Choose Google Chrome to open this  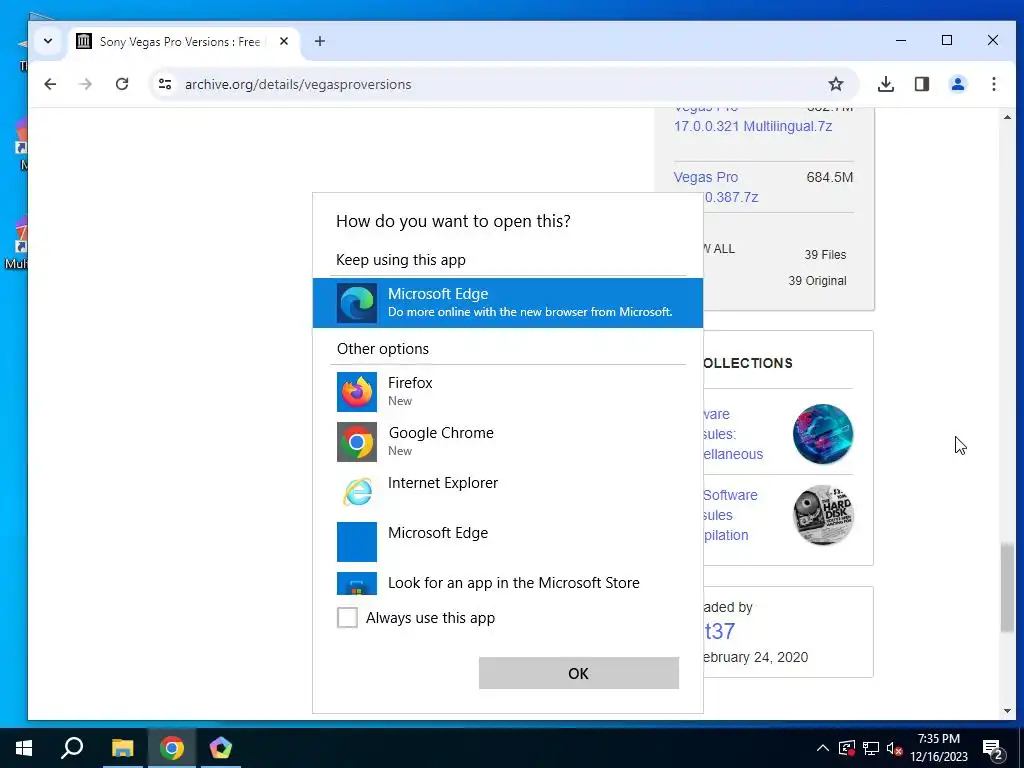[507, 441]
